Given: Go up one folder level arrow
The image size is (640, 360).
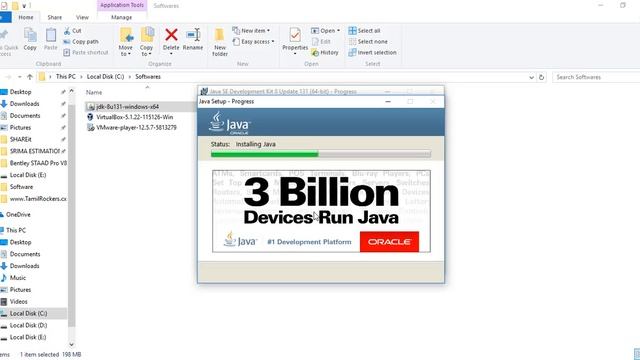Looking at the screenshot, I should (30, 77).
